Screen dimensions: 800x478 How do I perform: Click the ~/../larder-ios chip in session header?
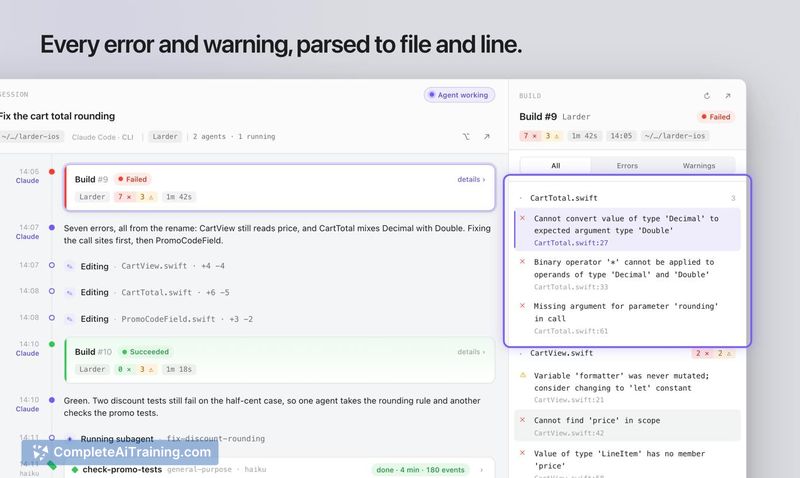click(x=31, y=137)
